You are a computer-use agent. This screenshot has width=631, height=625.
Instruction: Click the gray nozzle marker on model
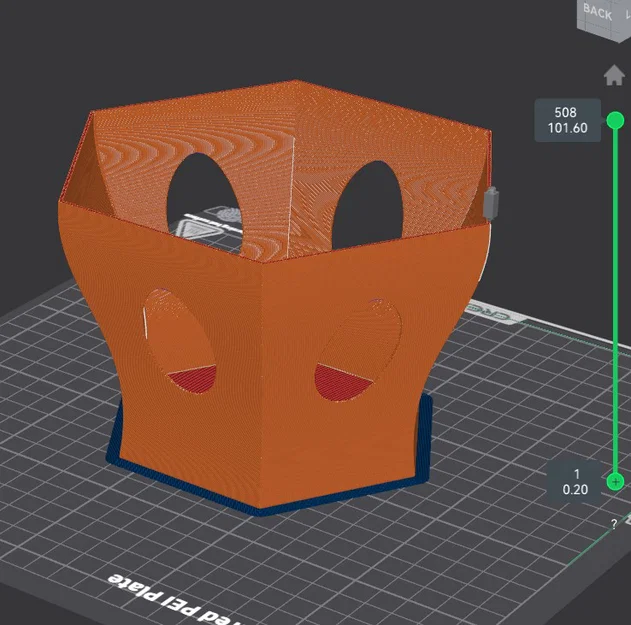point(491,203)
